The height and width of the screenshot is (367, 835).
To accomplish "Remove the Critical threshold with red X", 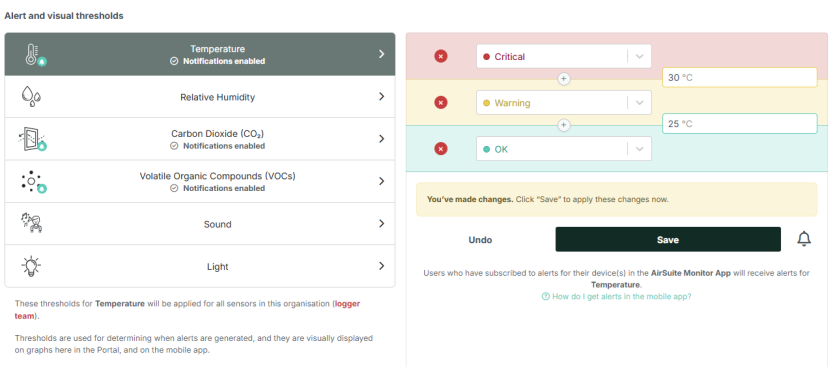I will point(440,56).
